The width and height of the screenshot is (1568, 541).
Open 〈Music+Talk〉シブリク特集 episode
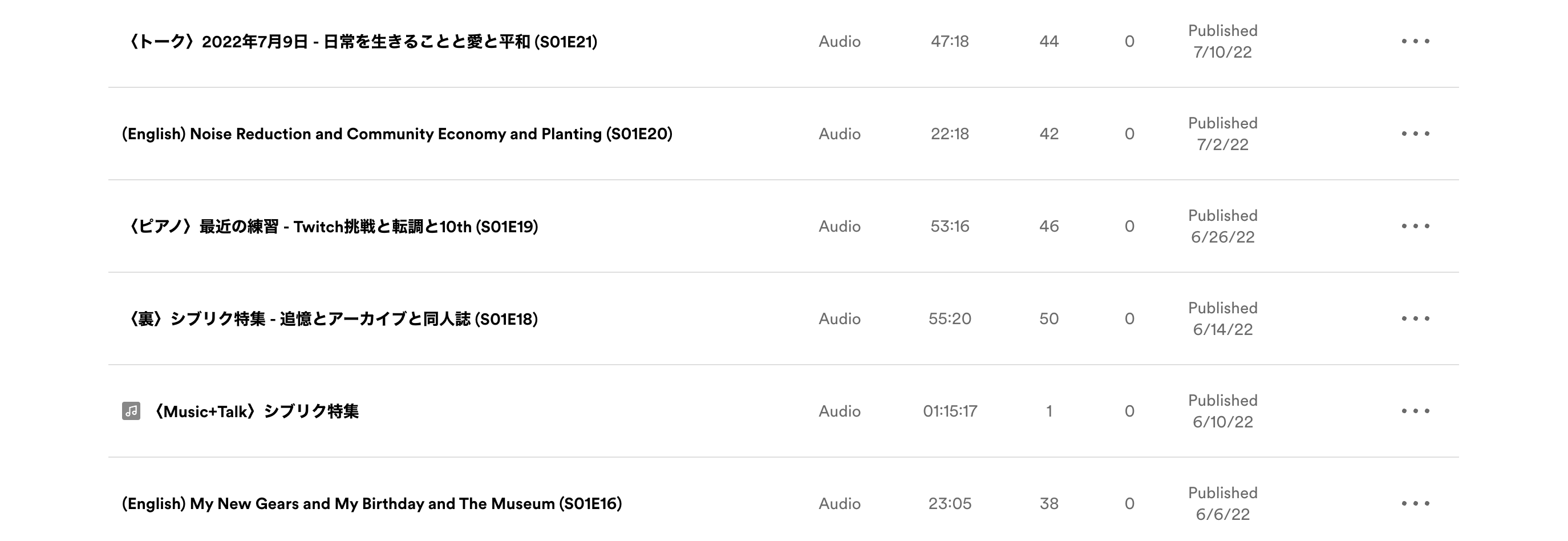[254, 411]
